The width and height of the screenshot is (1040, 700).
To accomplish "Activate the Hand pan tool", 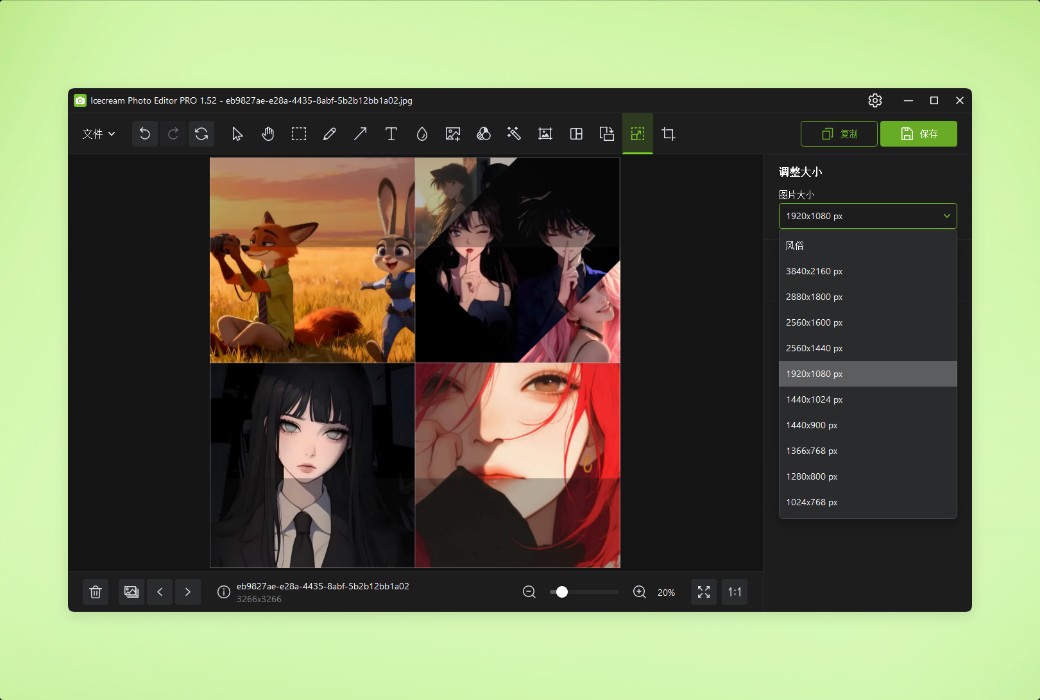I will click(x=268, y=133).
